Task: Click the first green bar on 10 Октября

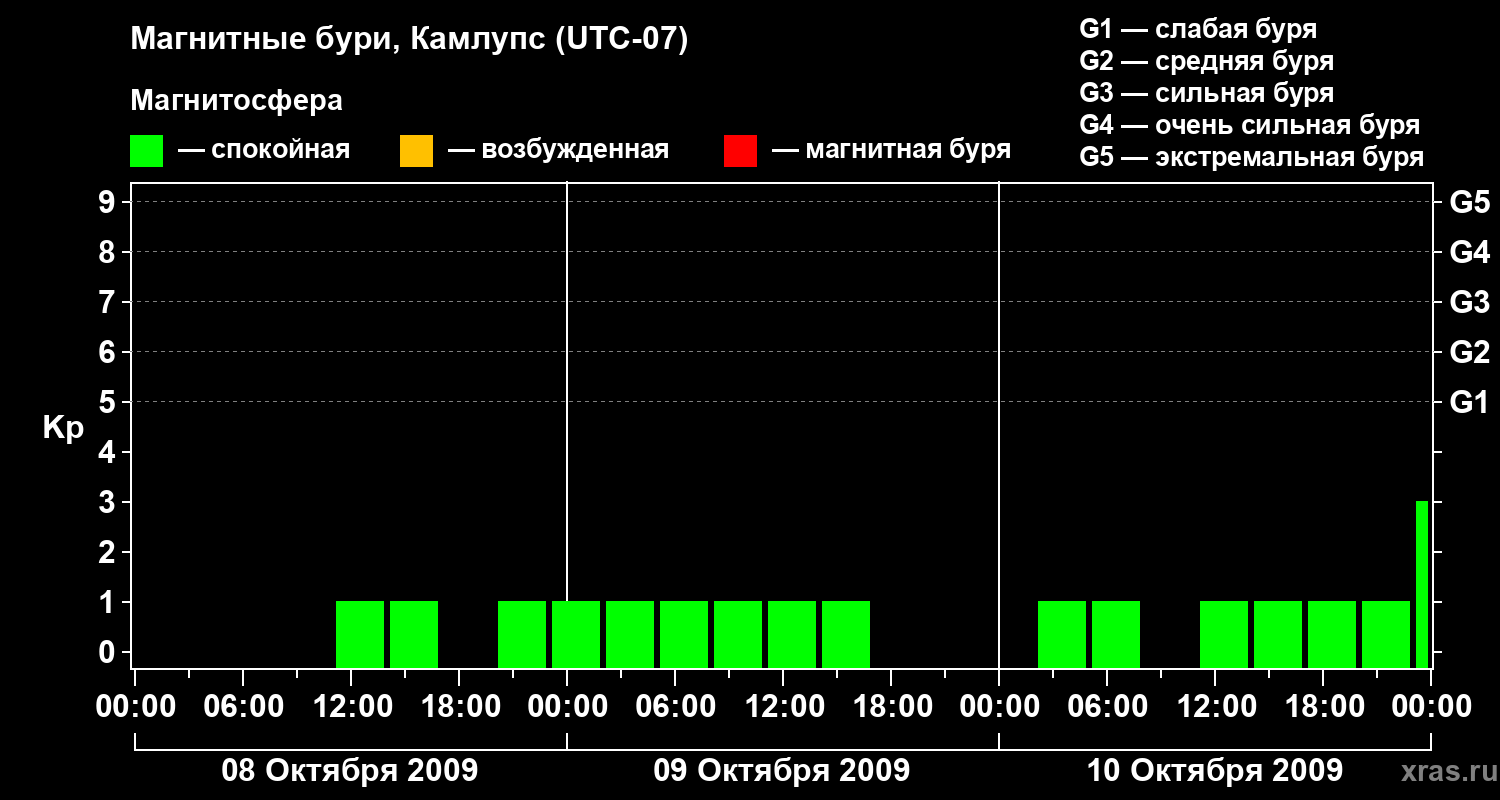Action: coord(1062,634)
